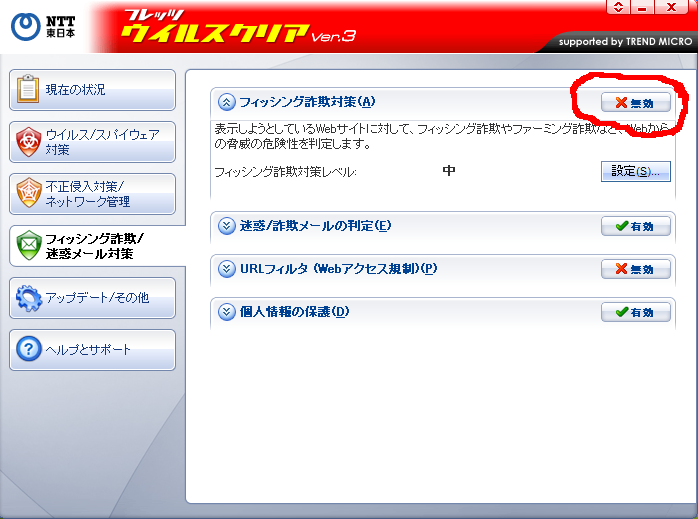Click the blue gear icon for アップデート
The image size is (698, 519).
pyautogui.click(x=29, y=298)
